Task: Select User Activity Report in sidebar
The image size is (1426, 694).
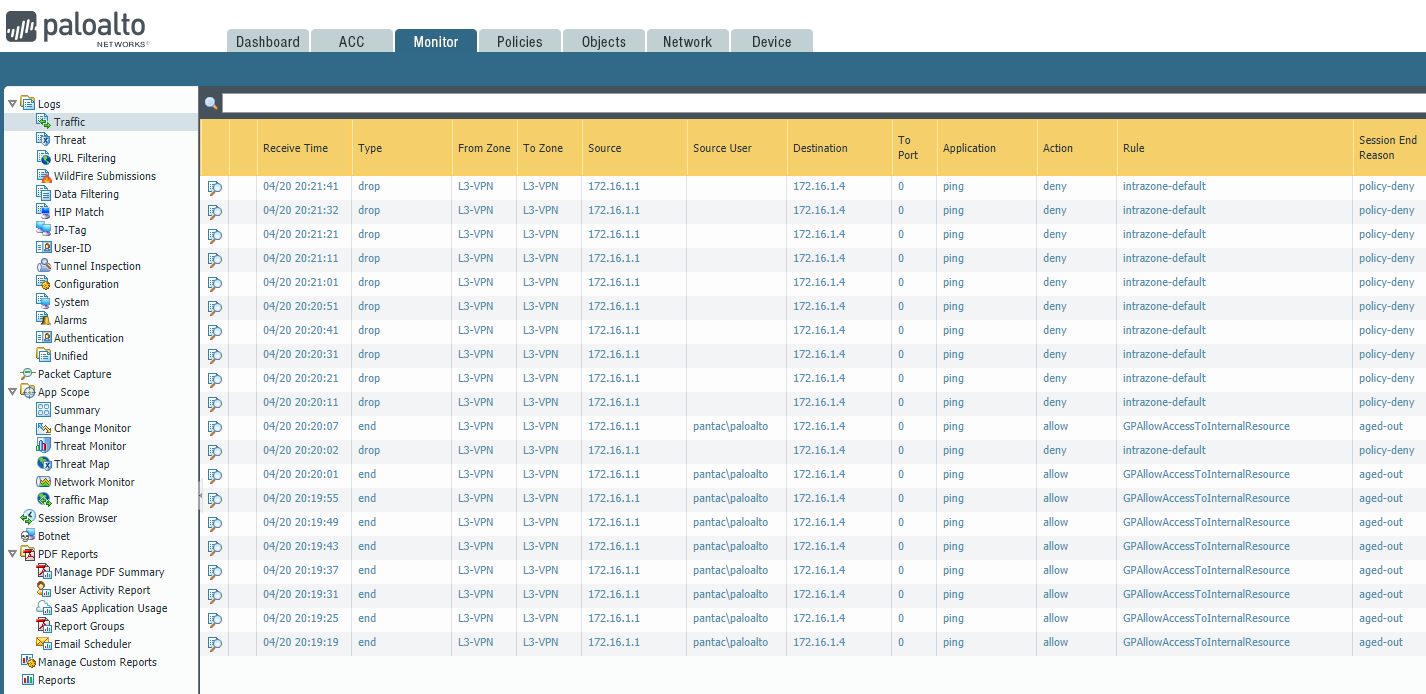Action: pos(102,590)
